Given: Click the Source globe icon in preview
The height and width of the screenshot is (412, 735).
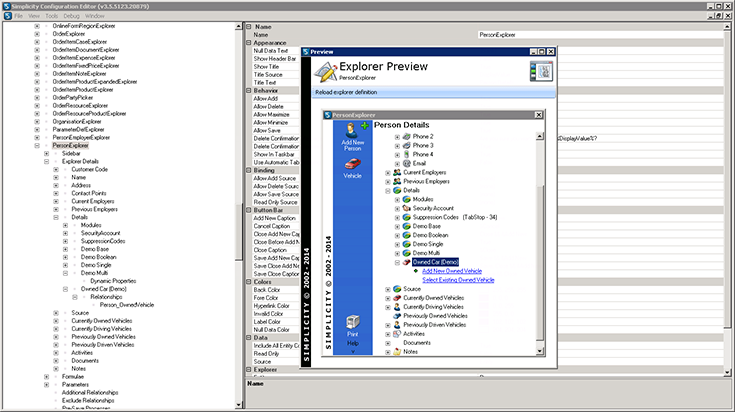Looking at the screenshot, I should (397, 289).
